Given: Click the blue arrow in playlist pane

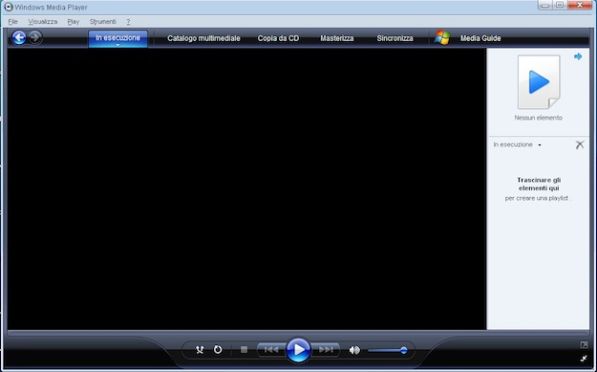Looking at the screenshot, I should 578,57.
